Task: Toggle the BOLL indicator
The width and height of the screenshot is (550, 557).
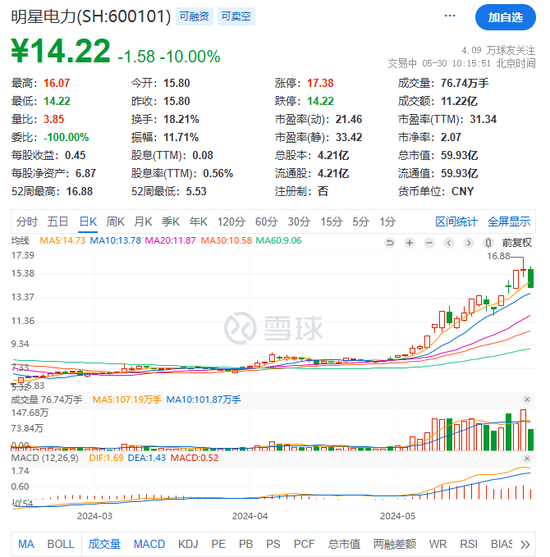Action: pyautogui.click(x=61, y=544)
